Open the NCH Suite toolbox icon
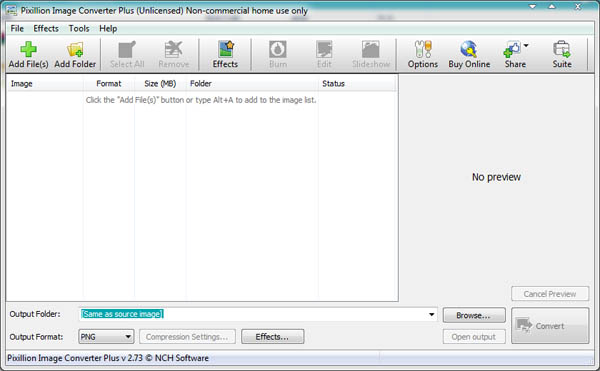This screenshot has height=371, width=600. tap(561, 49)
